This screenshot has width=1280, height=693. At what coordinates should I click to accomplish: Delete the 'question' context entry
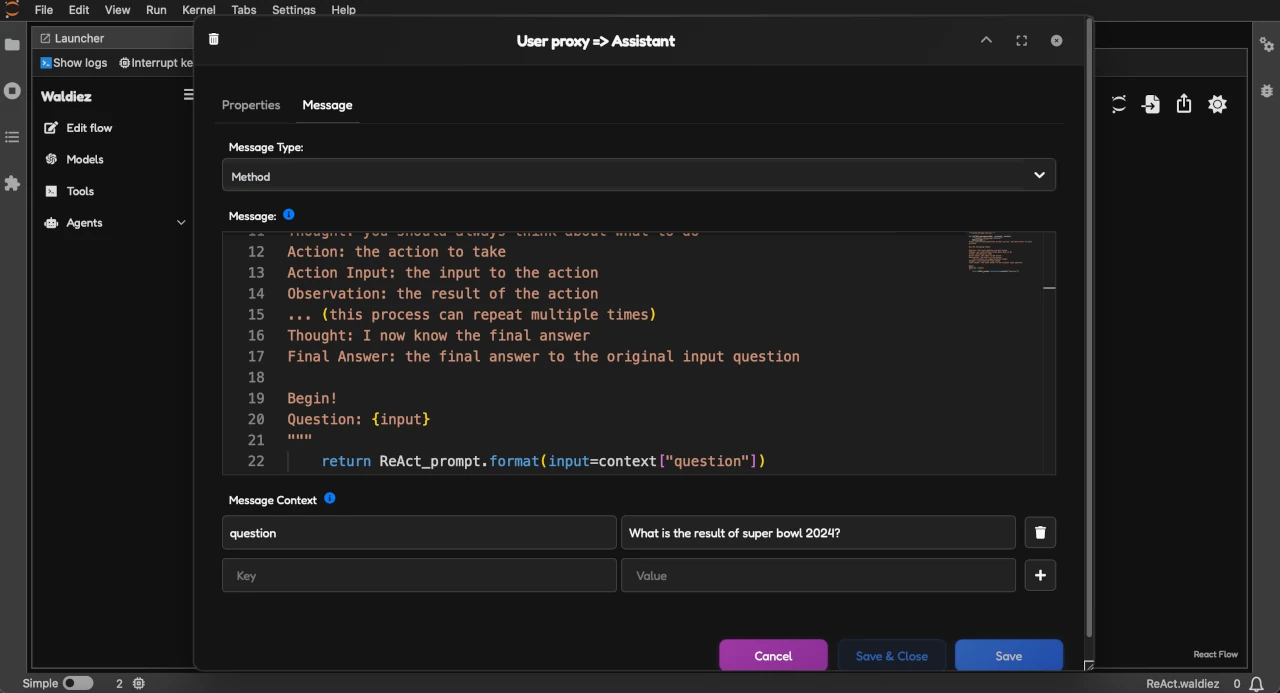pyautogui.click(x=1040, y=533)
